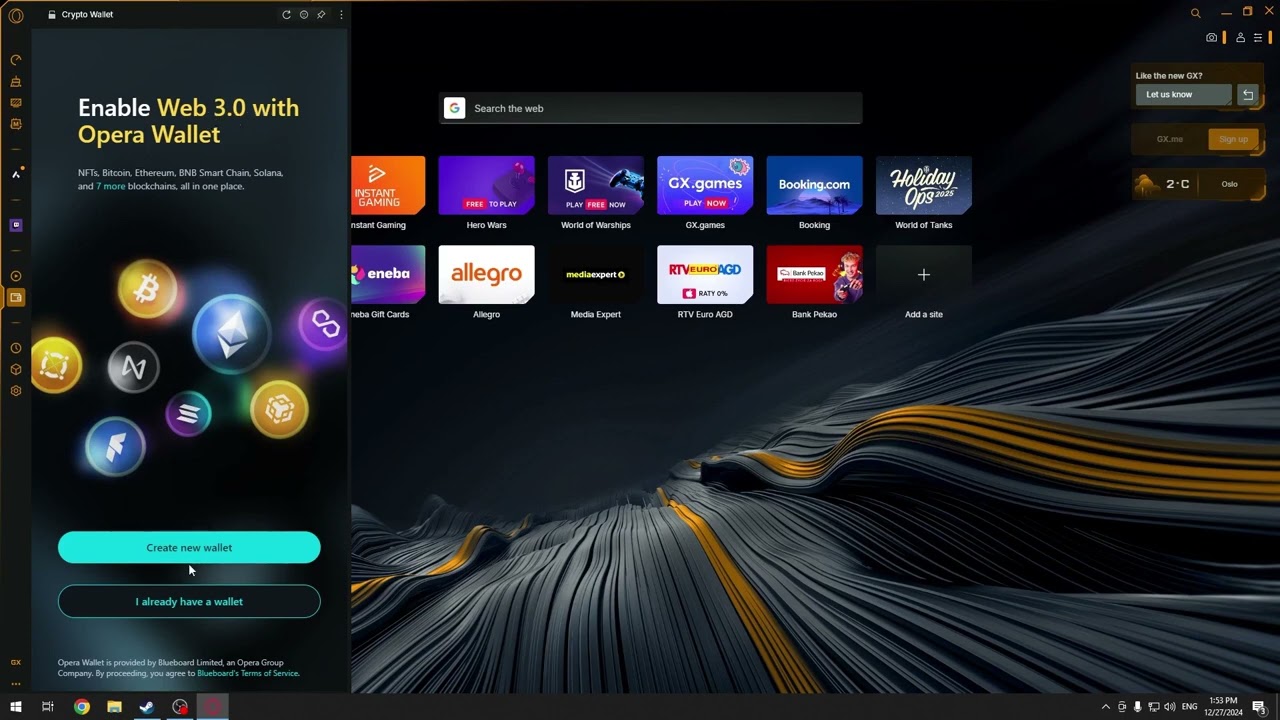The height and width of the screenshot is (720, 1280).
Task: Open GX Control speedometer icon in sidebar
Action: (x=15, y=60)
